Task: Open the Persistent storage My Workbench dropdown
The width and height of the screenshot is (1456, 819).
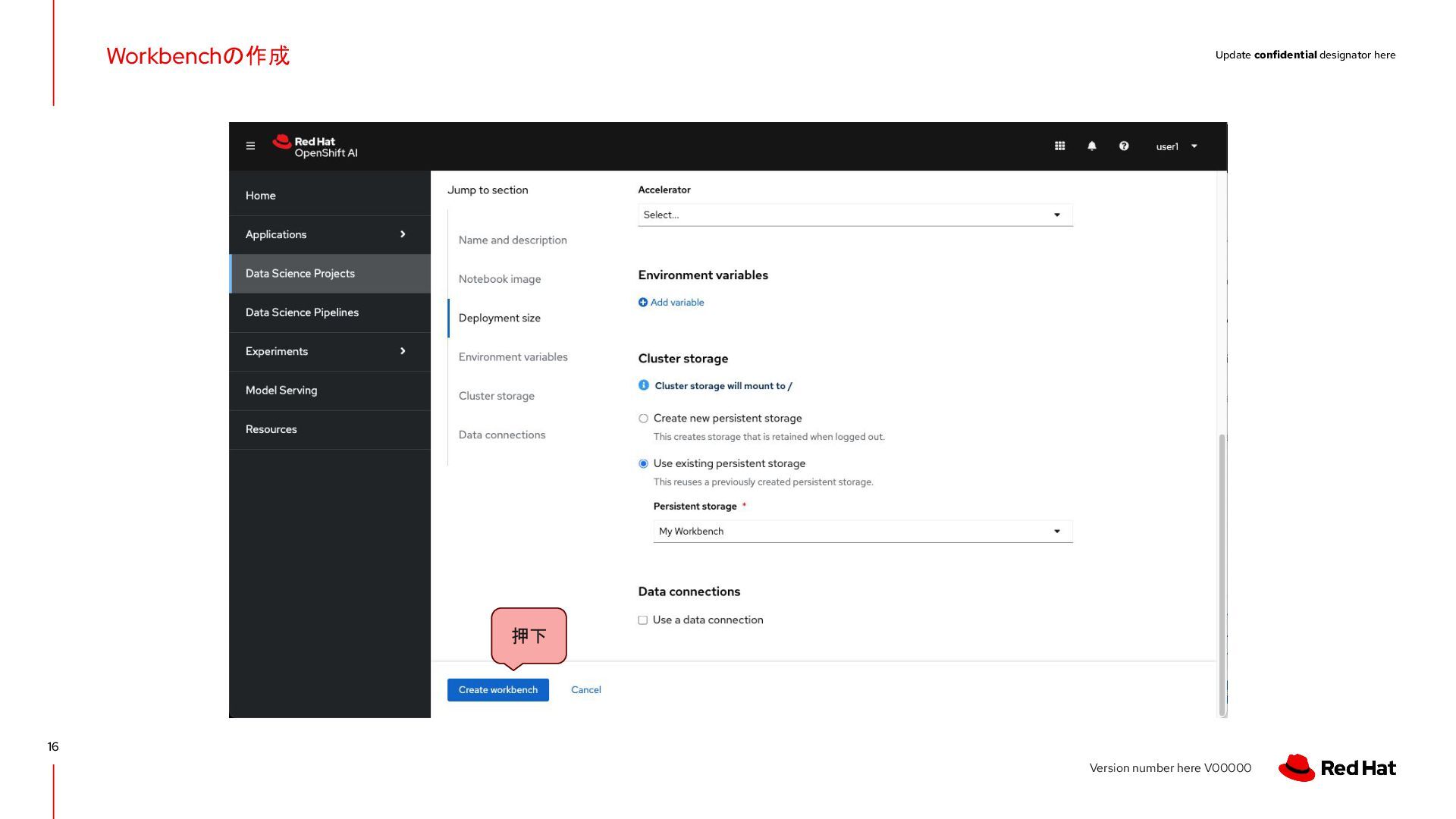Action: click(x=862, y=532)
